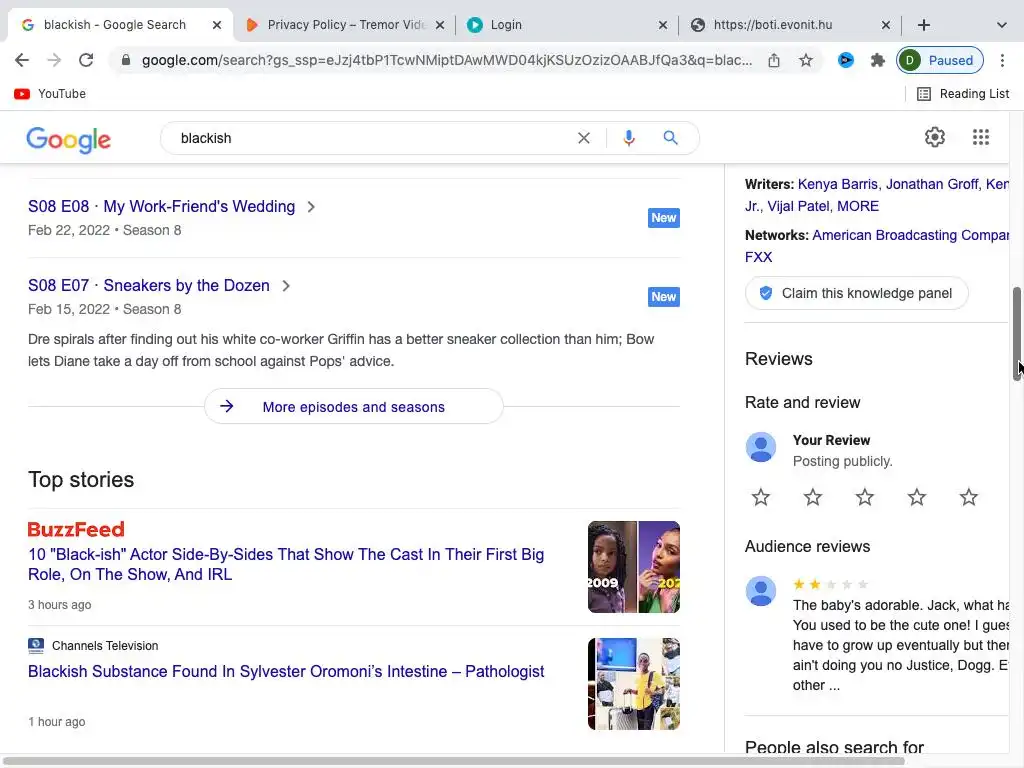The height and width of the screenshot is (768, 1024).
Task: Click the vertical page scrollbar
Action: (1017, 333)
